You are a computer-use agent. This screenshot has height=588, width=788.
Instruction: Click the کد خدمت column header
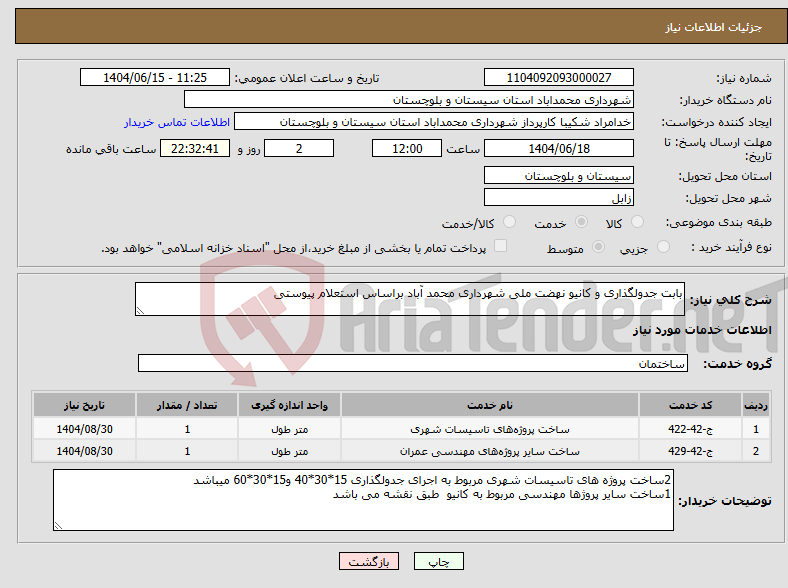(691, 405)
